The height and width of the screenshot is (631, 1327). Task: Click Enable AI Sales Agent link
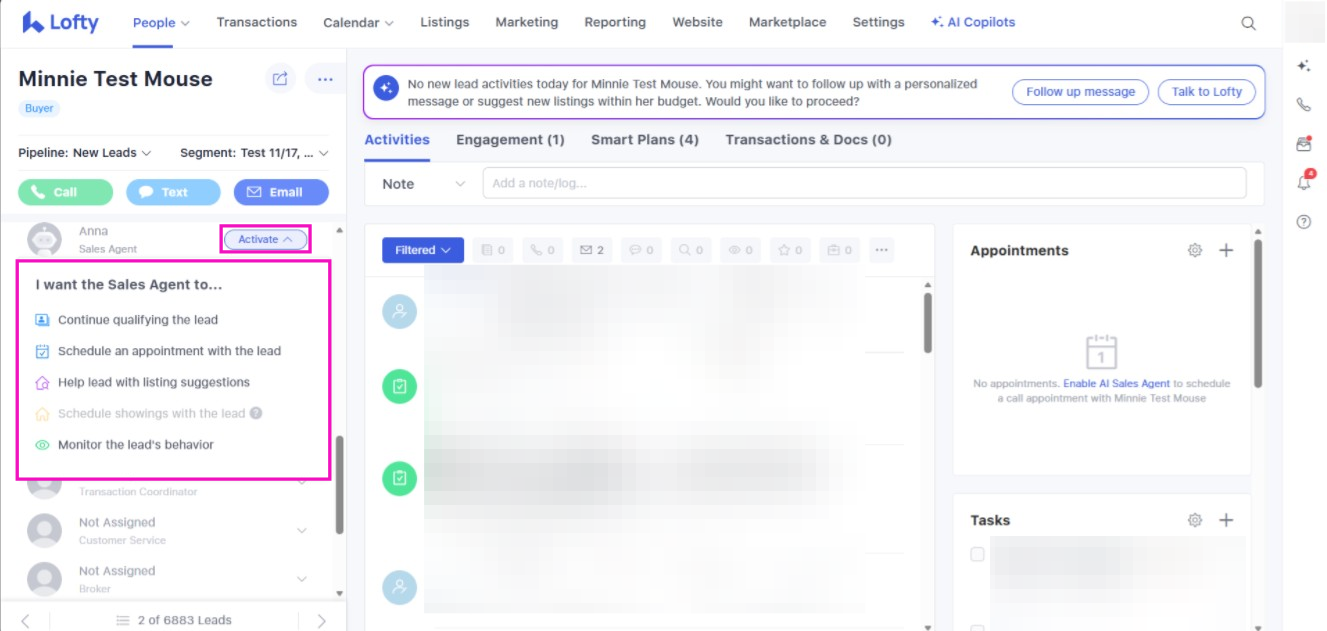(1116, 384)
